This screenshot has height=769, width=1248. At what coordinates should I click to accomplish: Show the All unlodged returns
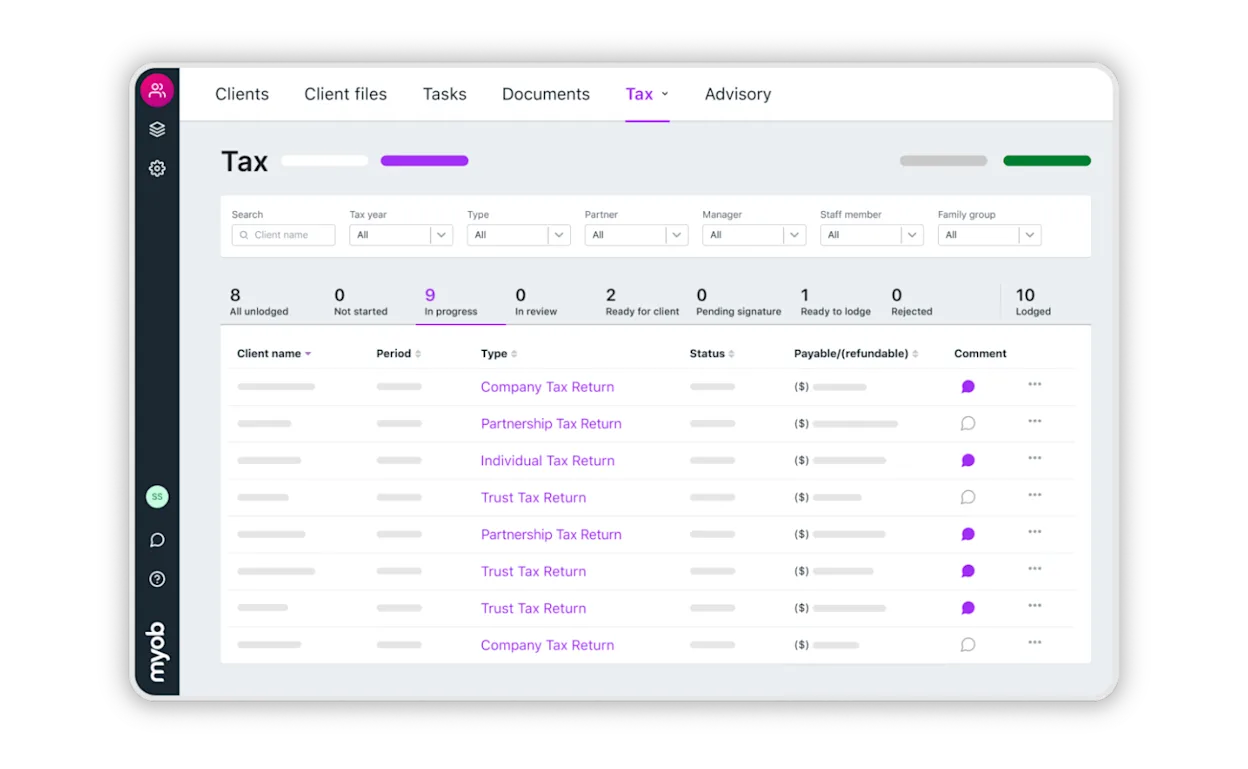click(259, 302)
